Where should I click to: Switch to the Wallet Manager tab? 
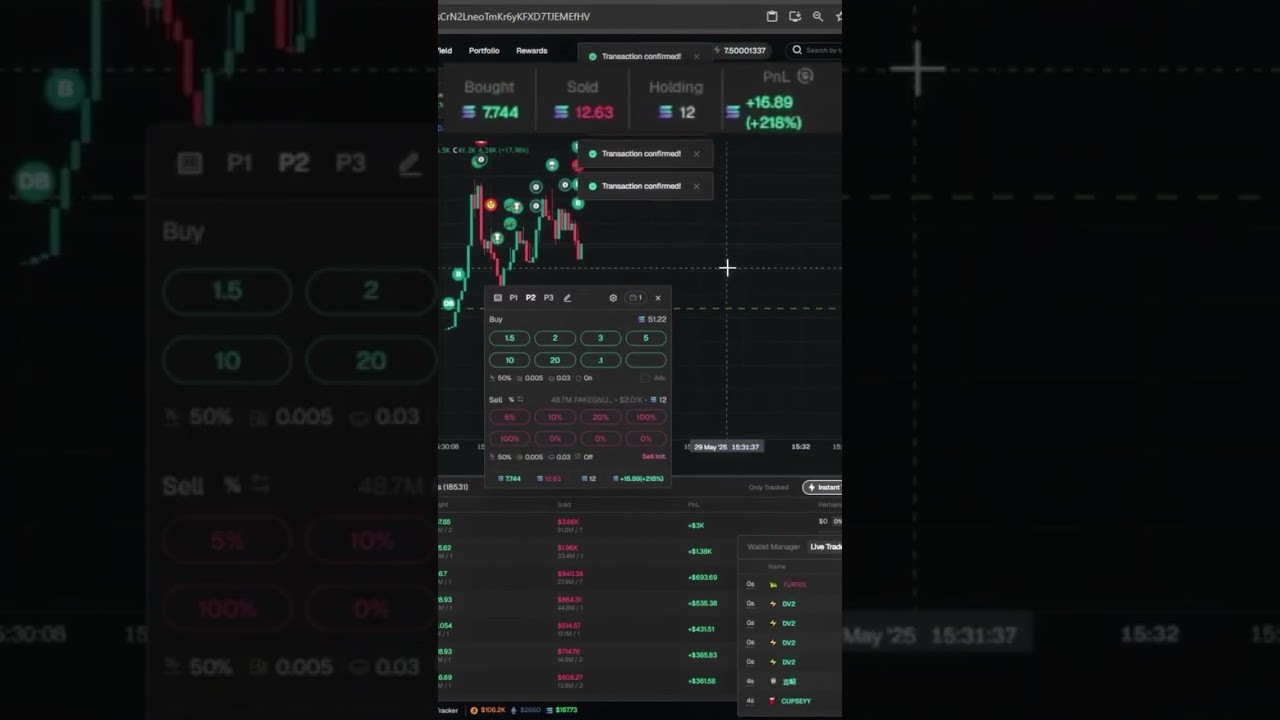pyautogui.click(x=774, y=547)
